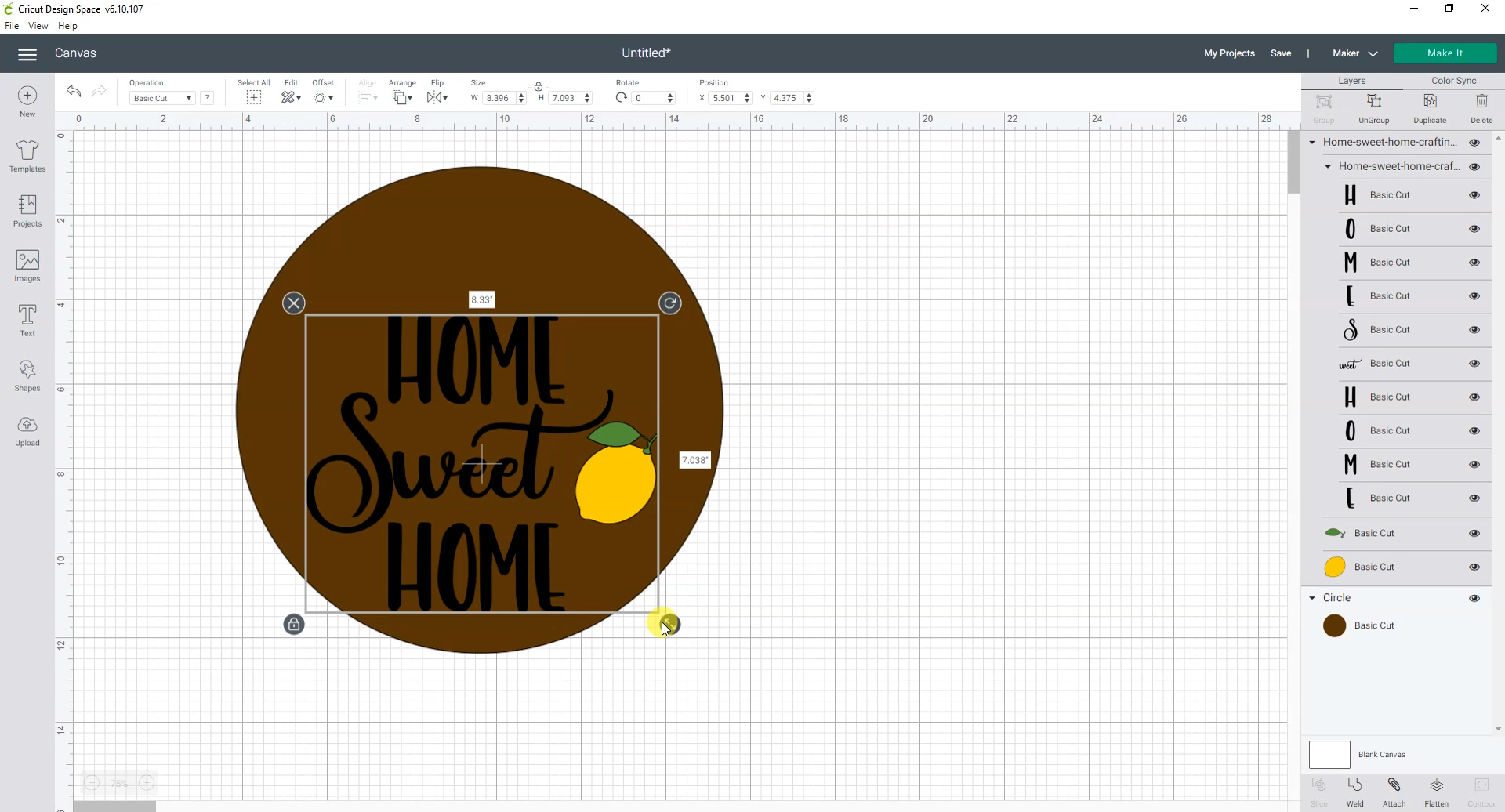Open the Edit dropdown

(x=291, y=97)
